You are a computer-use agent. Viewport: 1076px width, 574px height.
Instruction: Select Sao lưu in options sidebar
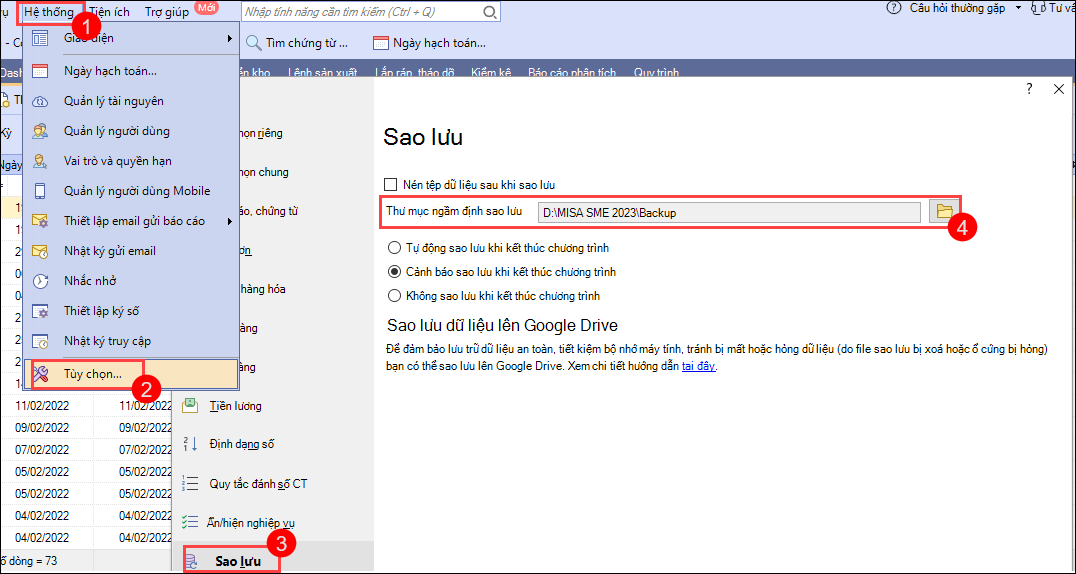tap(237, 561)
